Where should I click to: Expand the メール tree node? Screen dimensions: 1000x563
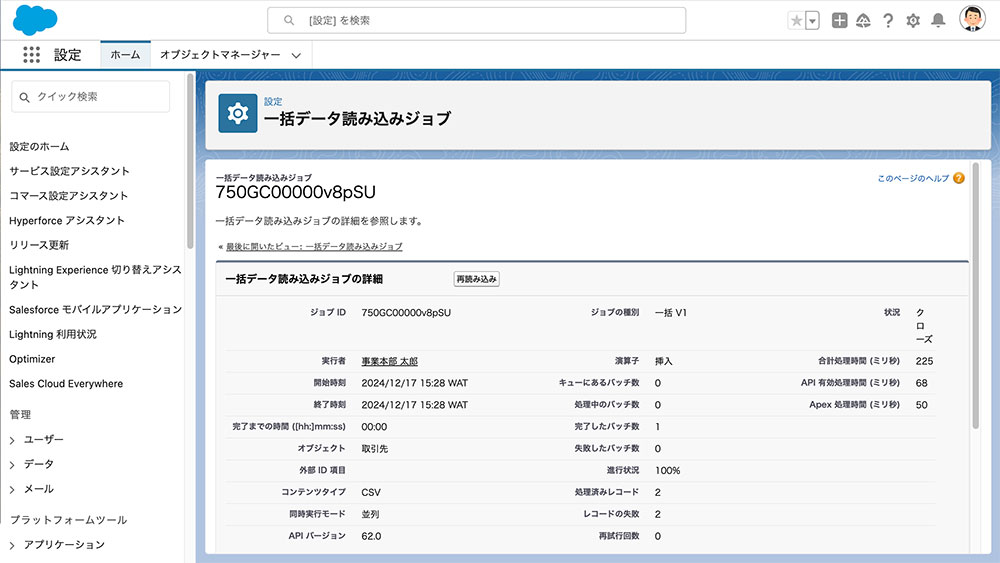coord(12,490)
